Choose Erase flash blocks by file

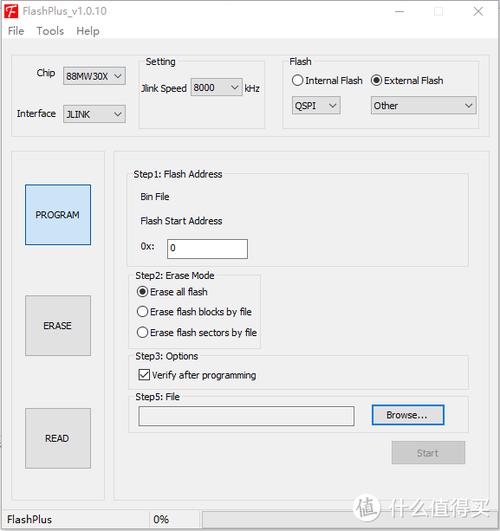194,312
